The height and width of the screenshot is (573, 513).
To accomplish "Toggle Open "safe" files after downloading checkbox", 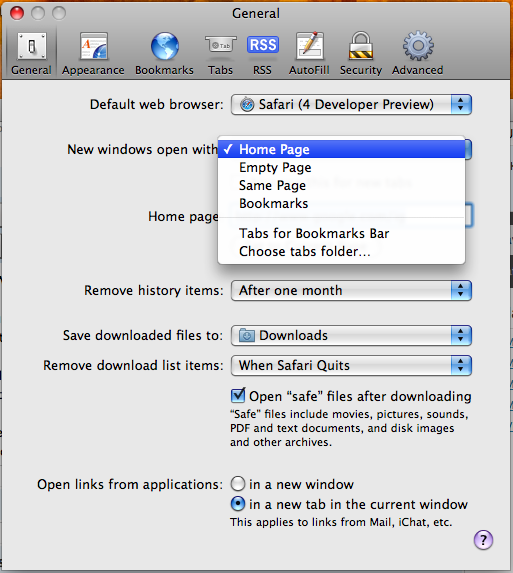I will tap(238, 396).
